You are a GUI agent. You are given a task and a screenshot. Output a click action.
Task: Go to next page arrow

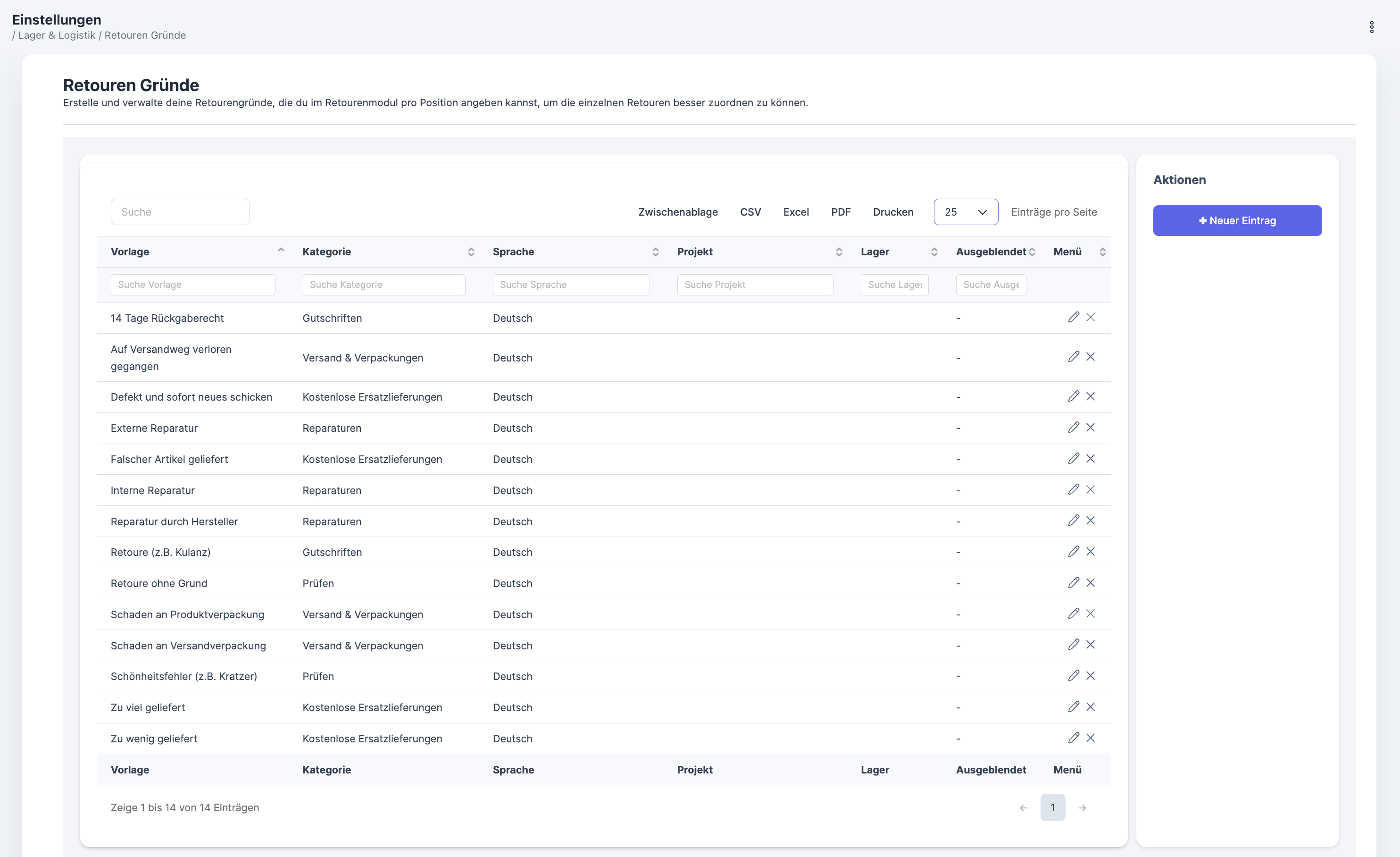(x=1083, y=807)
